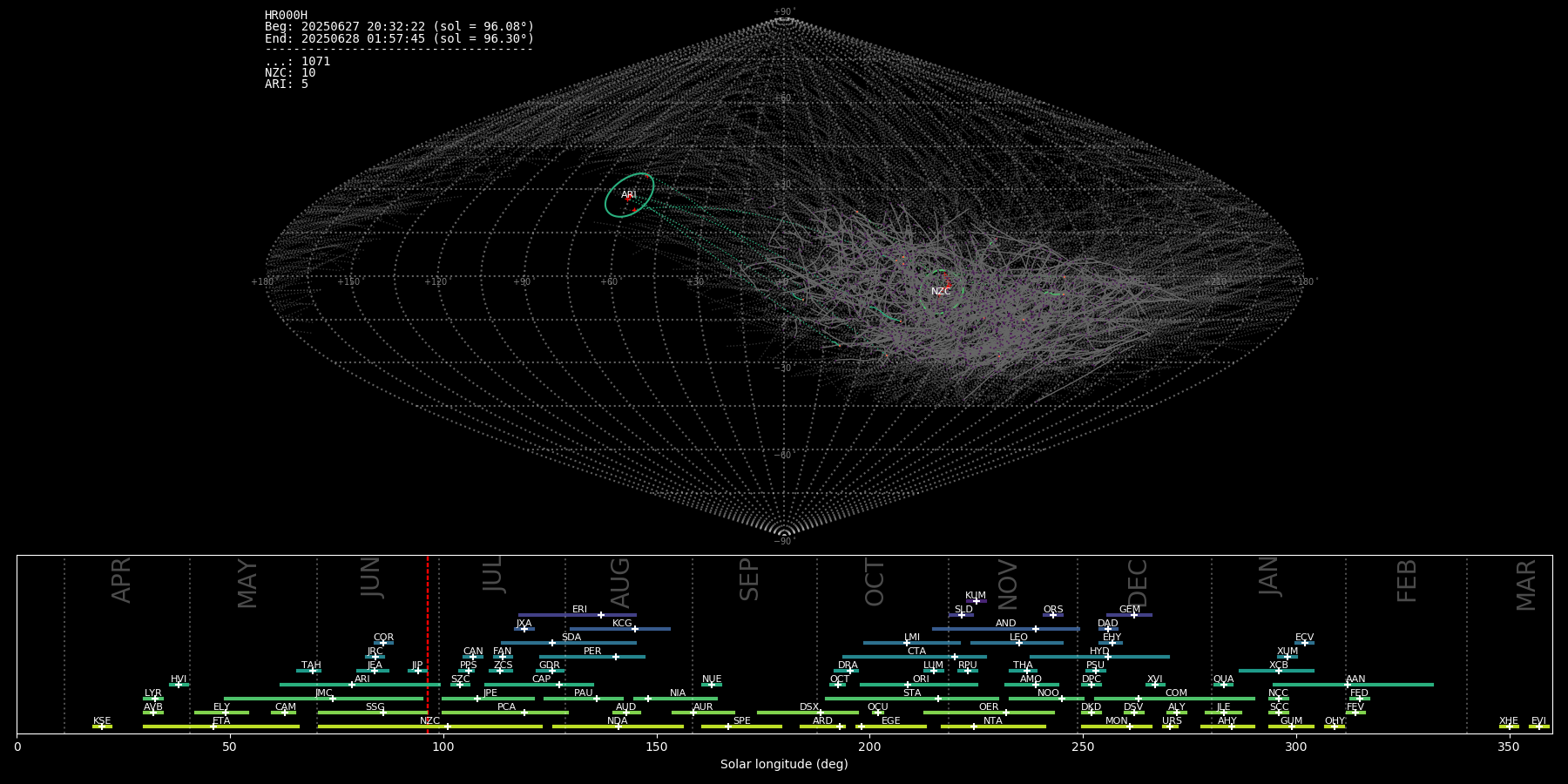
Task: Click the SDA shower bar label
Action: (x=571, y=637)
